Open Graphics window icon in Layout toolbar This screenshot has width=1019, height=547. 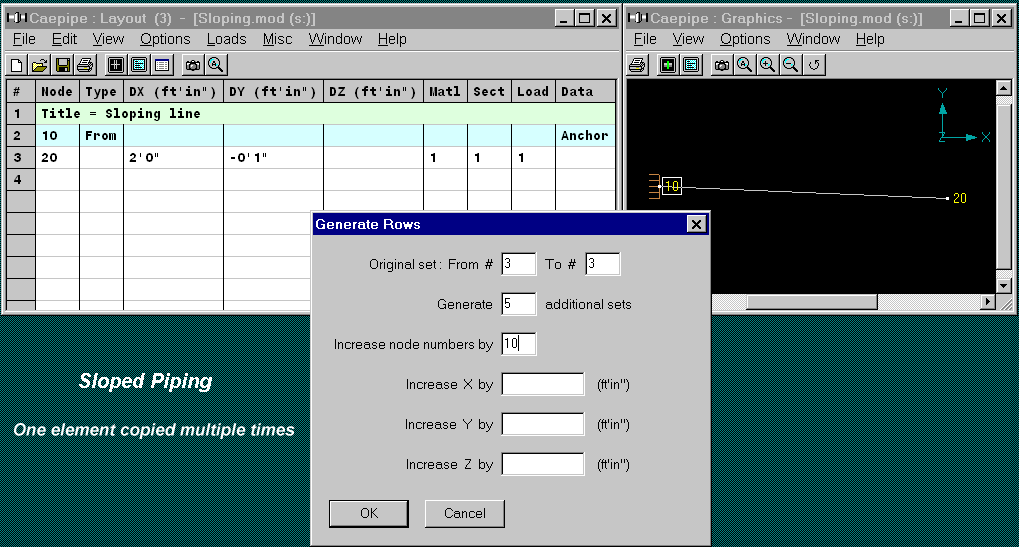click(116, 65)
